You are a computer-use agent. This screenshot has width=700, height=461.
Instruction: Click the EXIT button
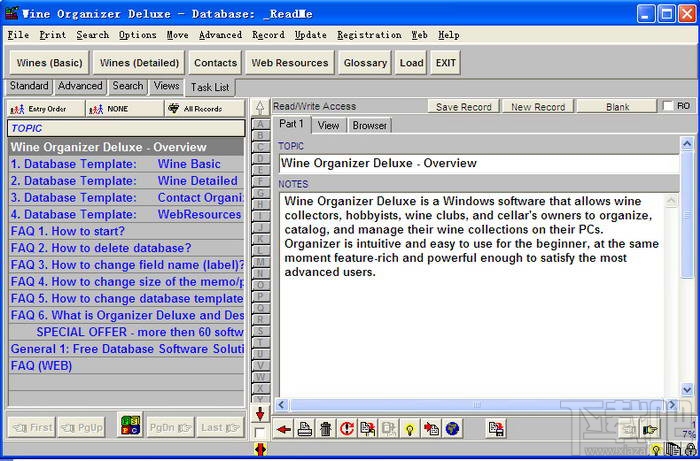click(x=446, y=63)
